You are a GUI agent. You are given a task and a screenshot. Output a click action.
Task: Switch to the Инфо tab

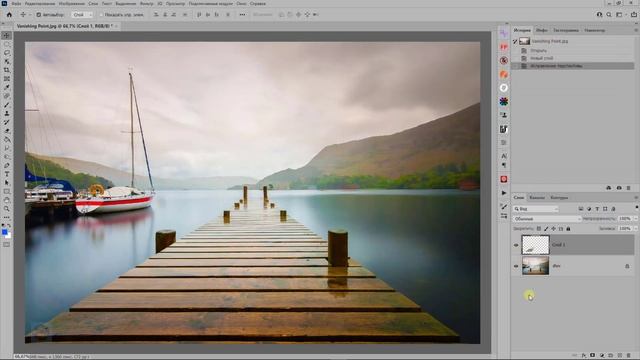click(x=542, y=30)
